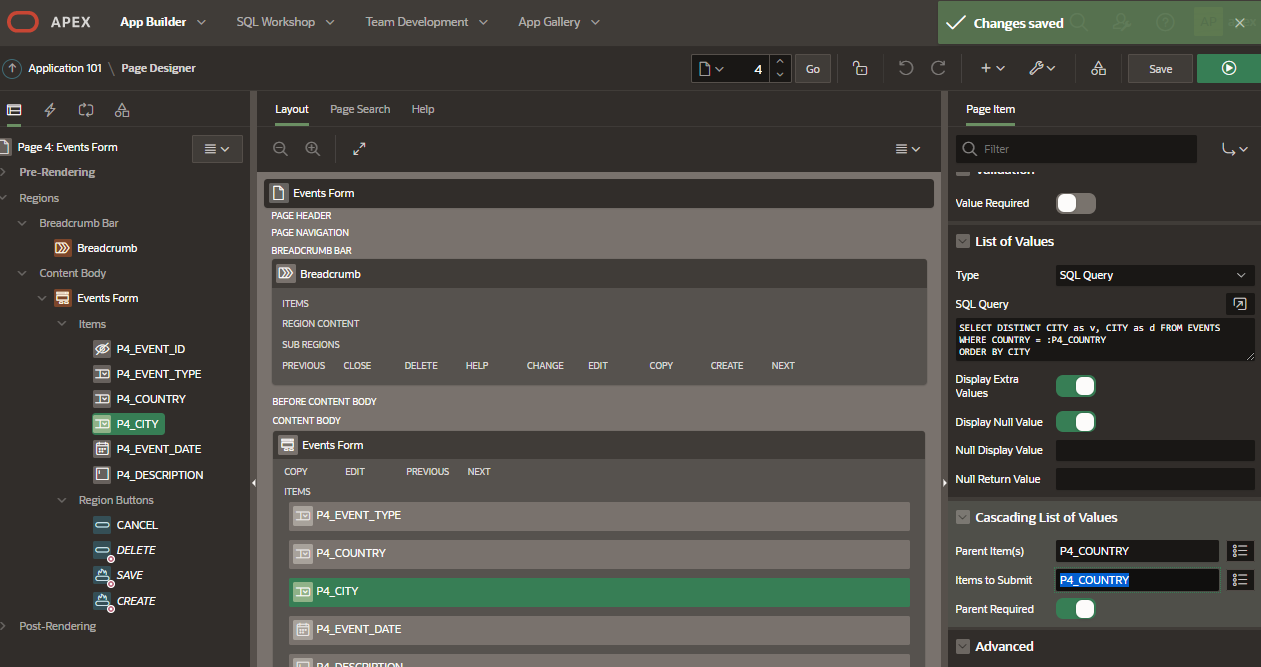This screenshot has height=667, width=1261.
Task: Click the Null Return Value field
Action: (1155, 479)
